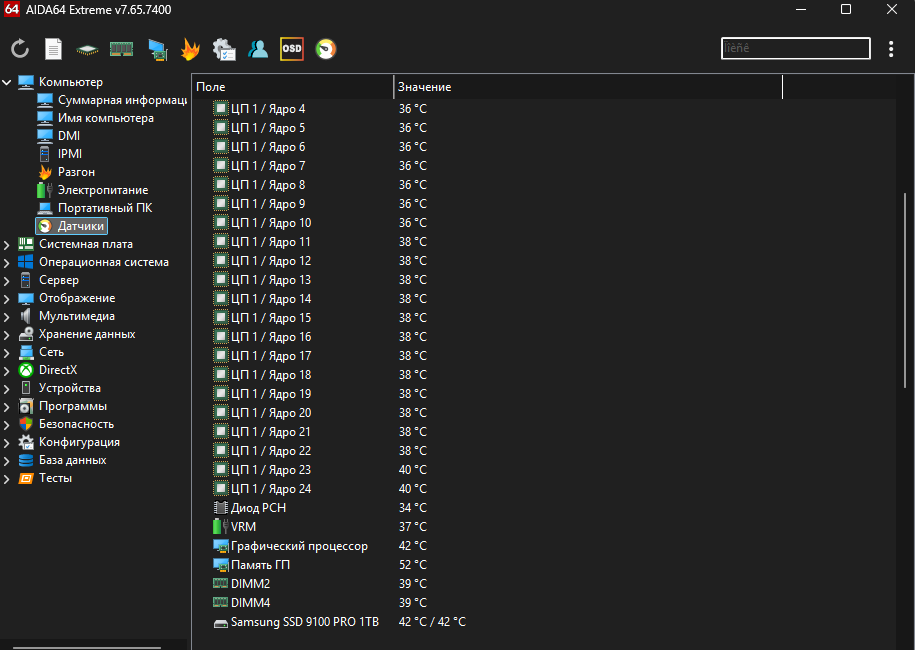Image resolution: width=915 pixels, height=650 pixels.
Task: Click the Refresh toolbar icon
Action: (x=20, y=48)
